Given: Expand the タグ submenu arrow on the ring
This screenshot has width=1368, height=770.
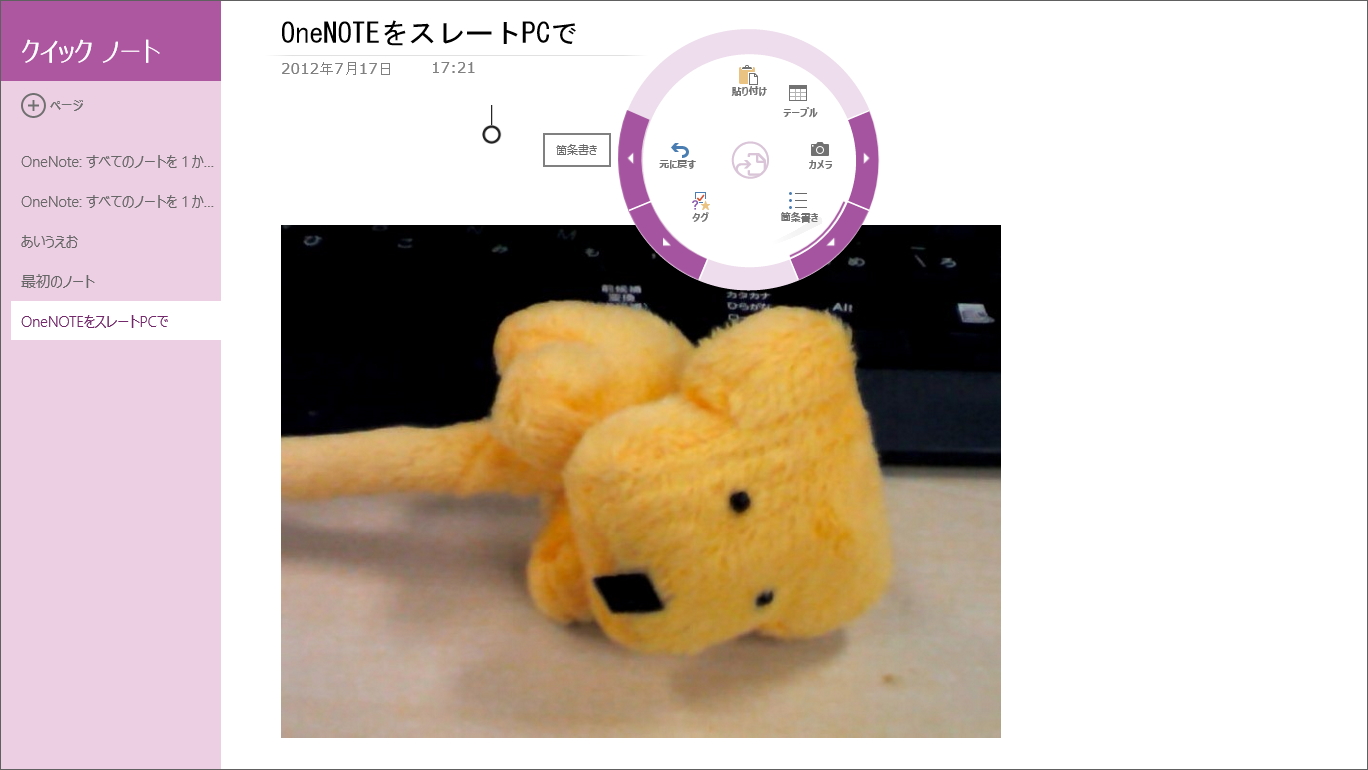Looking at the screenshot, I should [666, 241].
